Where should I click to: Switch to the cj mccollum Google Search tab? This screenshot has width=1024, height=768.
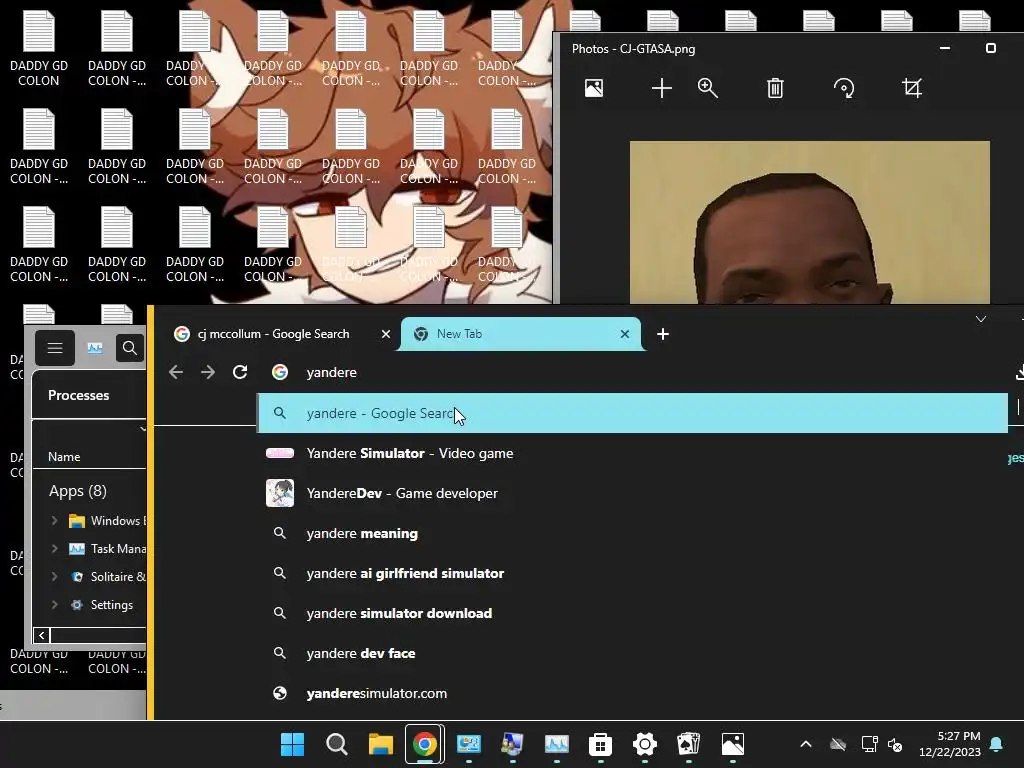[274, 334]
